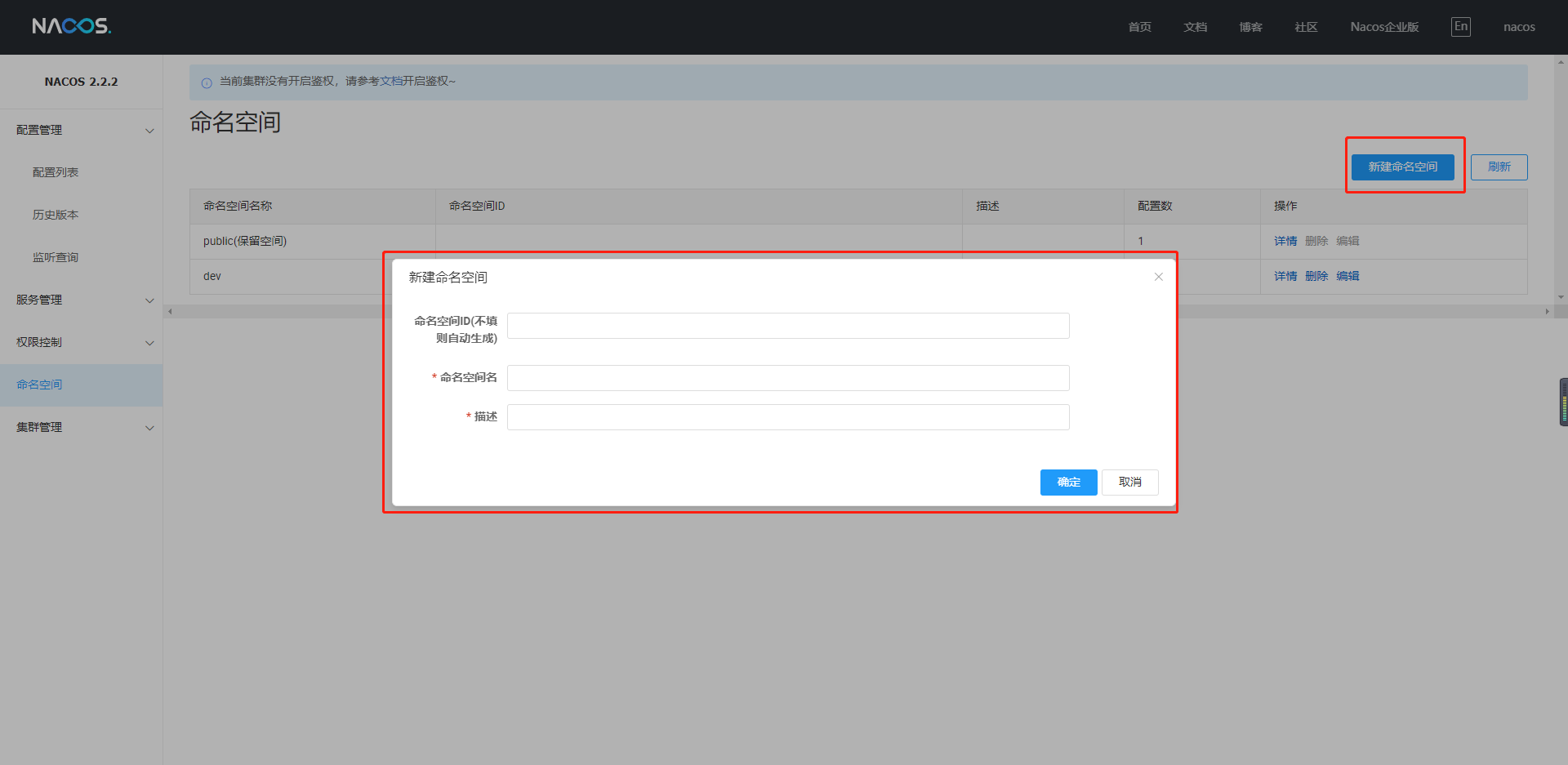Toggle the 集群管理 sidebar group

[149, 428]
